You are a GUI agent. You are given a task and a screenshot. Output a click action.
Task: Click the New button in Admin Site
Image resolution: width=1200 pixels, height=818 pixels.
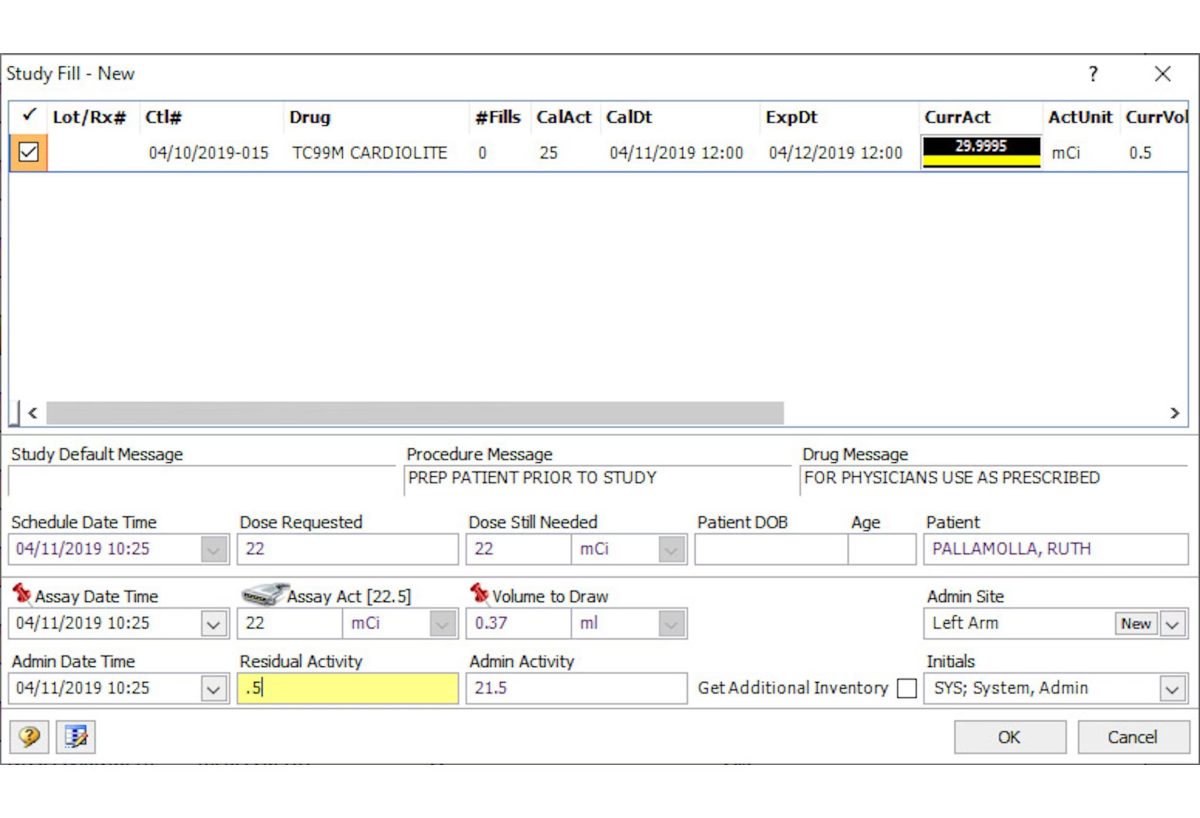click(x=1136, y=623)
